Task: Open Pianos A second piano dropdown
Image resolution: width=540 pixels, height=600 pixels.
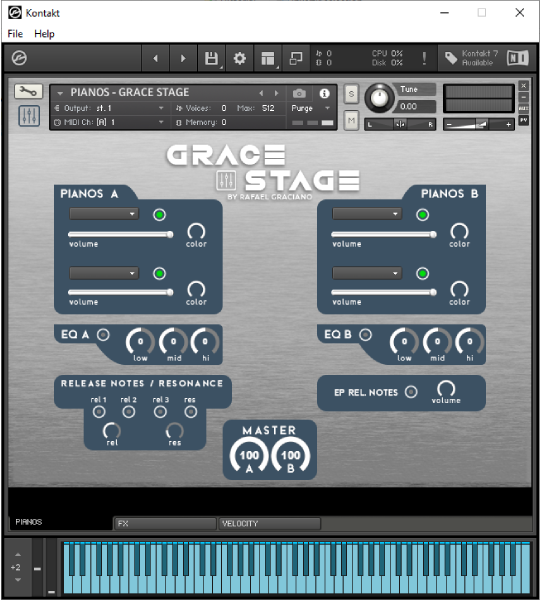Action: [104, 273]
